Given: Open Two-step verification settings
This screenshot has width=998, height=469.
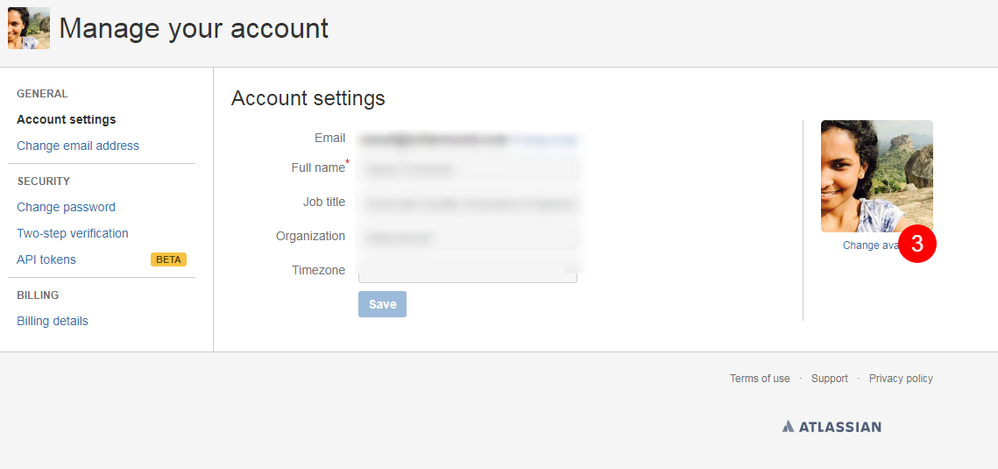Looking at the screenshot, I should pyautogui.click(x=73, y=234).
